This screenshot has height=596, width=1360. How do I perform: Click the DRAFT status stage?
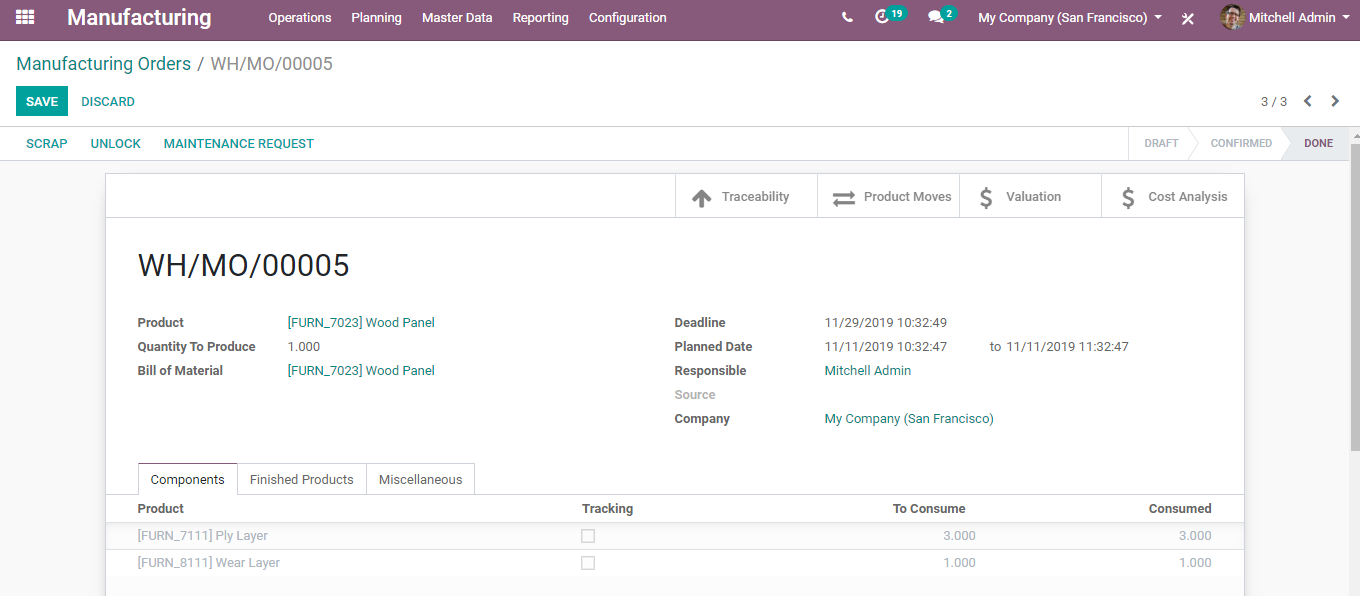click(x=1161, y=143)
